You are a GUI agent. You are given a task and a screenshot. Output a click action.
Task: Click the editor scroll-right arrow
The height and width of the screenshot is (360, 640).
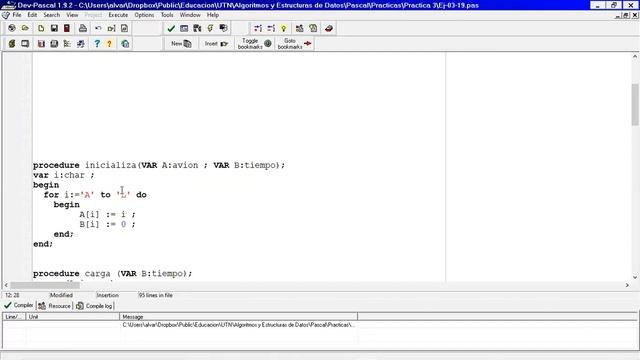coord(627,285)
